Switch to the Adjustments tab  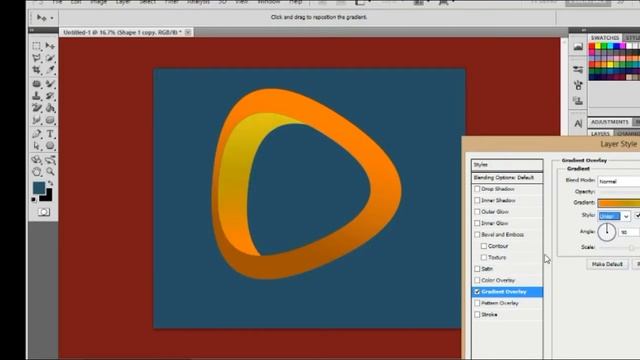pos(610,122)
